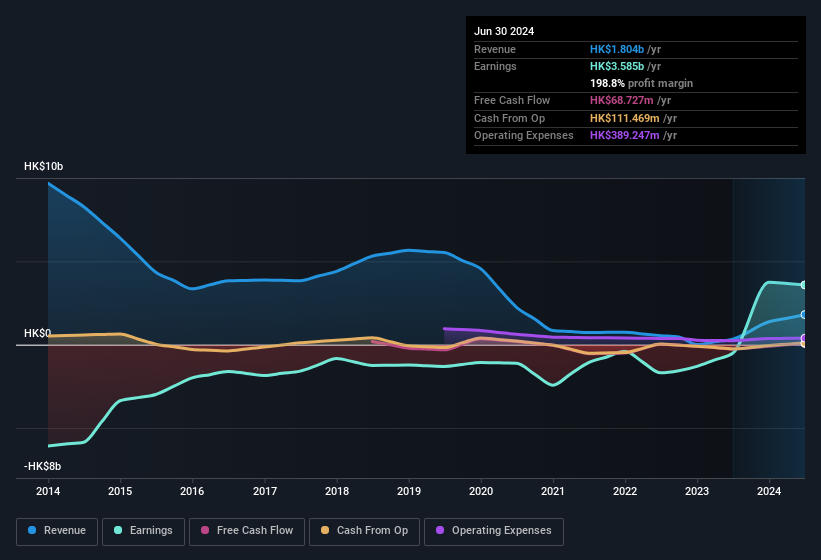
Task: Click the -HK$8b y-axis label
Action: [x=43, y=466]
